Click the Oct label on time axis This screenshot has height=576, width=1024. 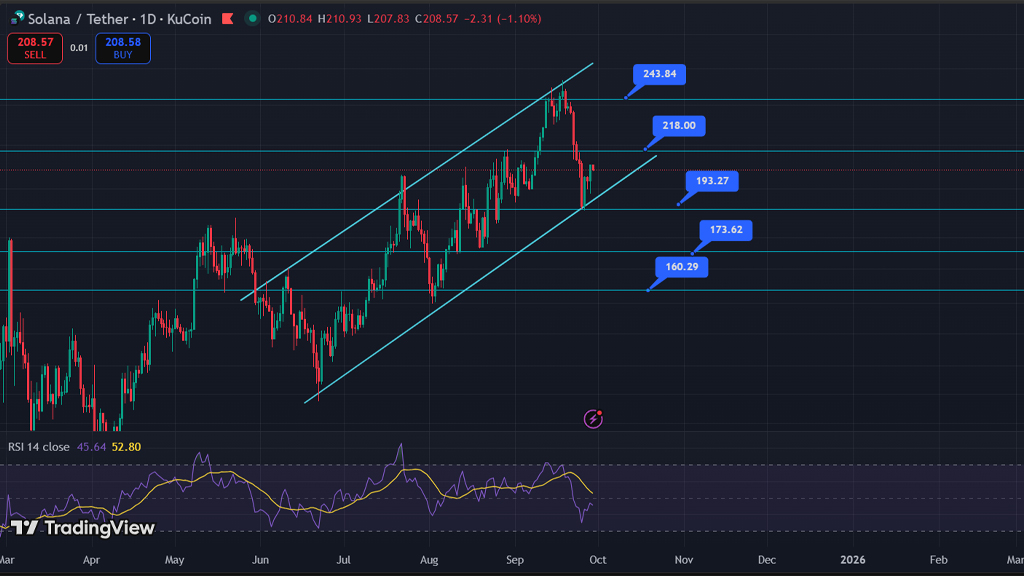598,560
